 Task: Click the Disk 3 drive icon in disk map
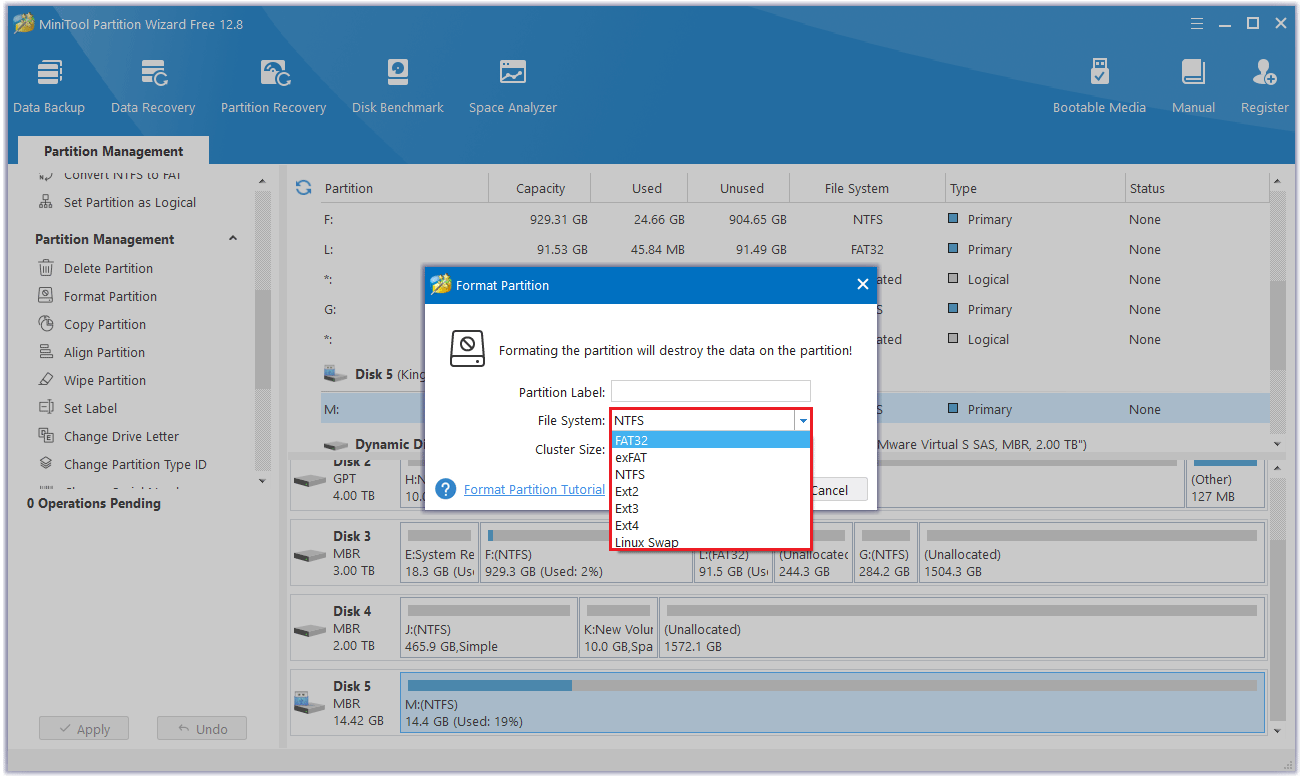[x=309, y=554]
